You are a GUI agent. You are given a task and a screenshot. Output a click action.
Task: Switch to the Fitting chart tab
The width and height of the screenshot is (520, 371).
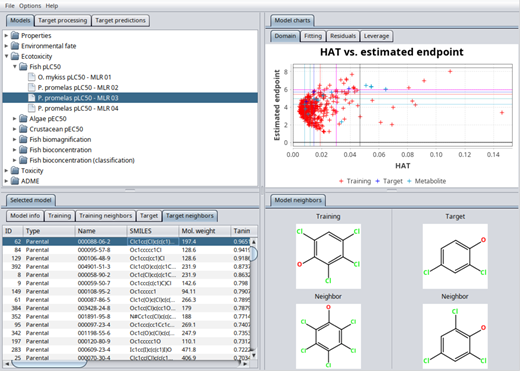coord(313,36)
